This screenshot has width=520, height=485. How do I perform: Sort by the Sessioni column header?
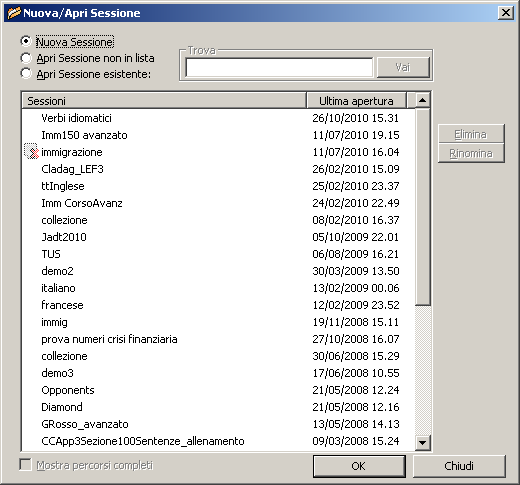click(x=164, y=101)
